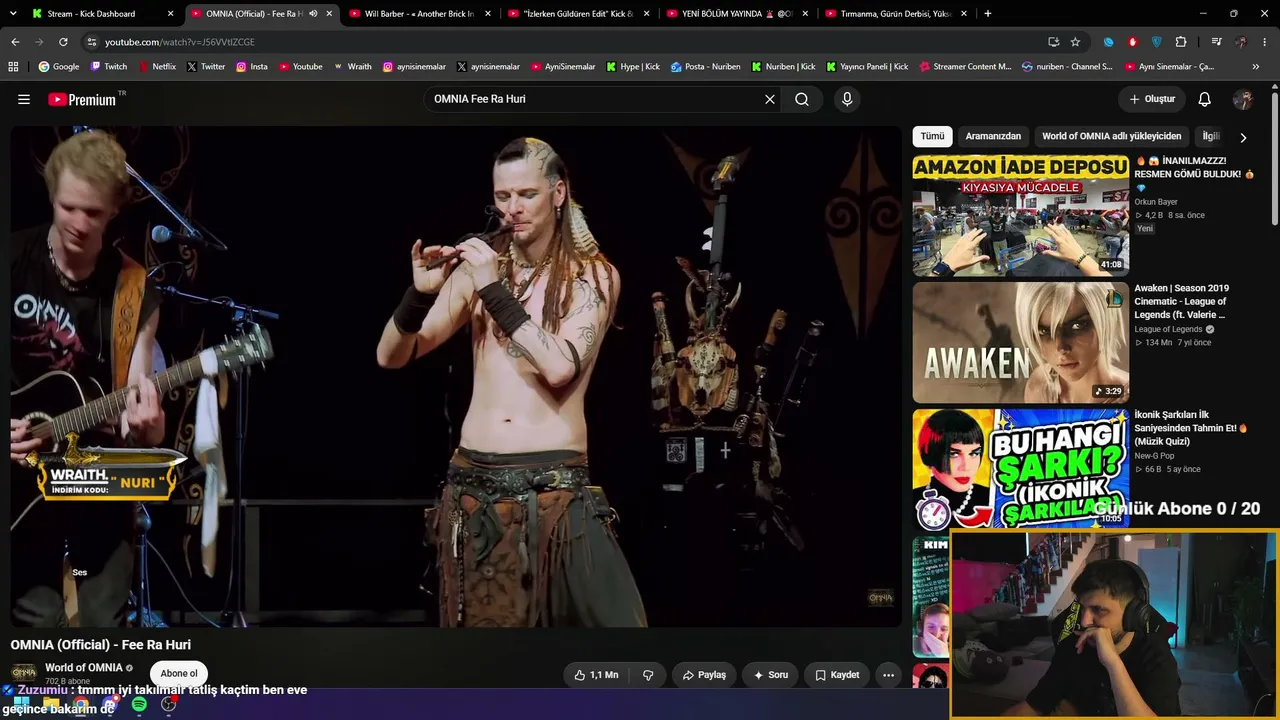The width and height of the screenshot is (1280, 720).
Task: Clear the search box text
Action: 770,99
